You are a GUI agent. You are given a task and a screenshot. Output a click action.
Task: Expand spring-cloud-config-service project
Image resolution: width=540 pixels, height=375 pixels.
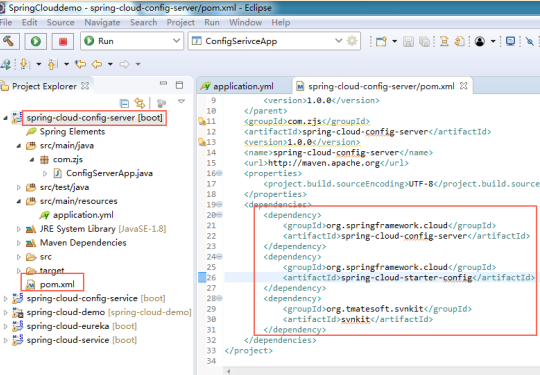click(6, 299)
